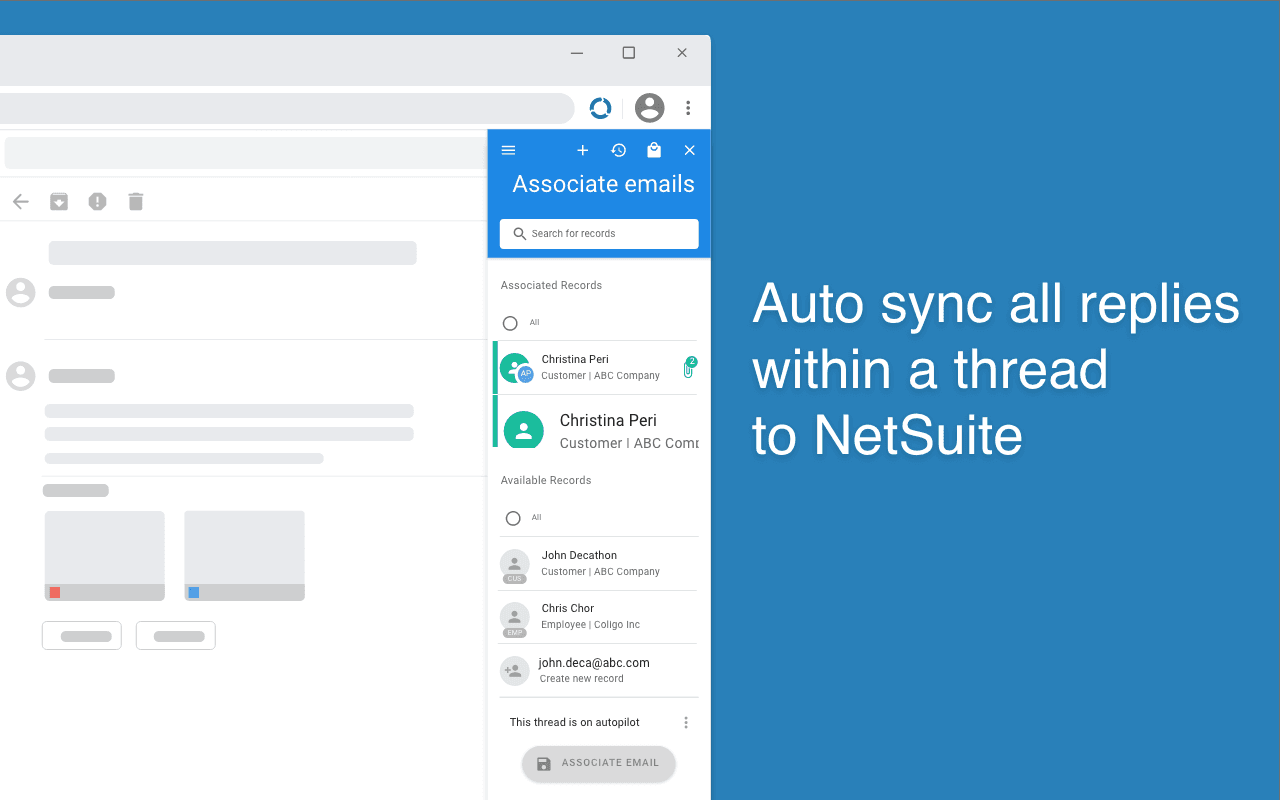Viewport: 1280px width, 800px height.
Task: Open the extension hamburger menu
Action: 508,150
